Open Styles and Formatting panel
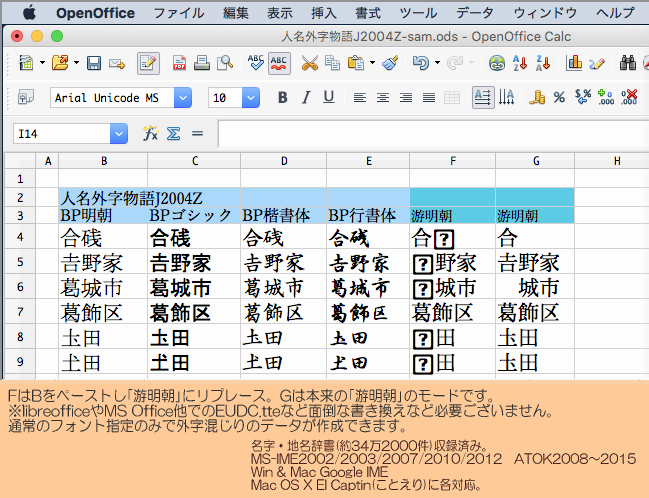This screenshot has width=649, height=498. click(x=26, y=98)
